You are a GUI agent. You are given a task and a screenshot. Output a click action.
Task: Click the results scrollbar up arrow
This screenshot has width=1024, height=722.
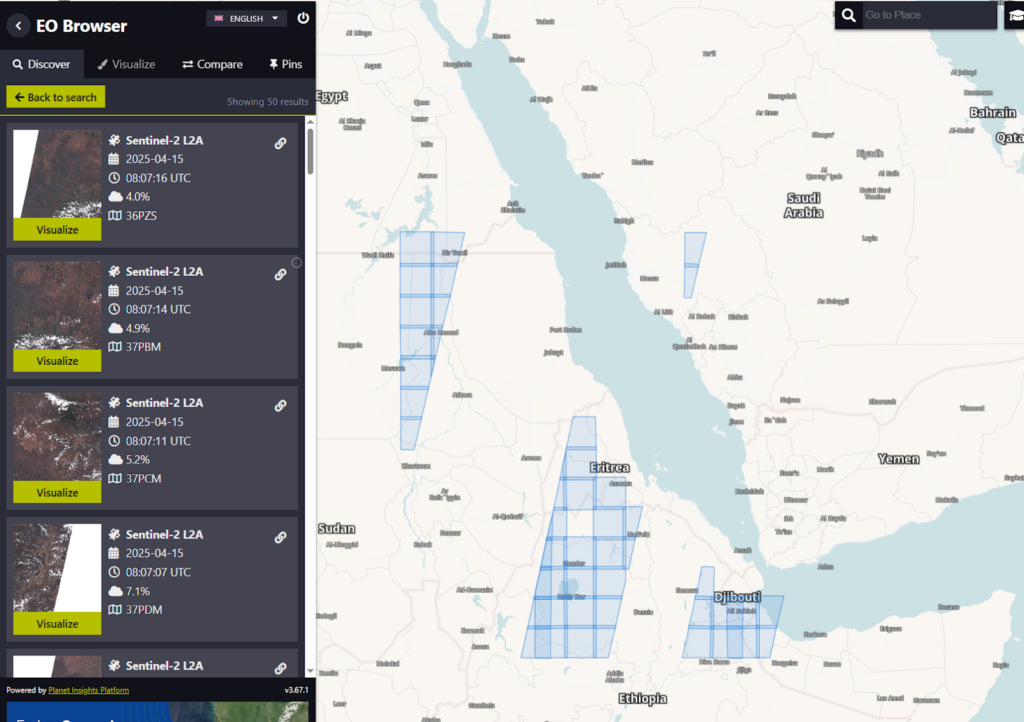310,122
